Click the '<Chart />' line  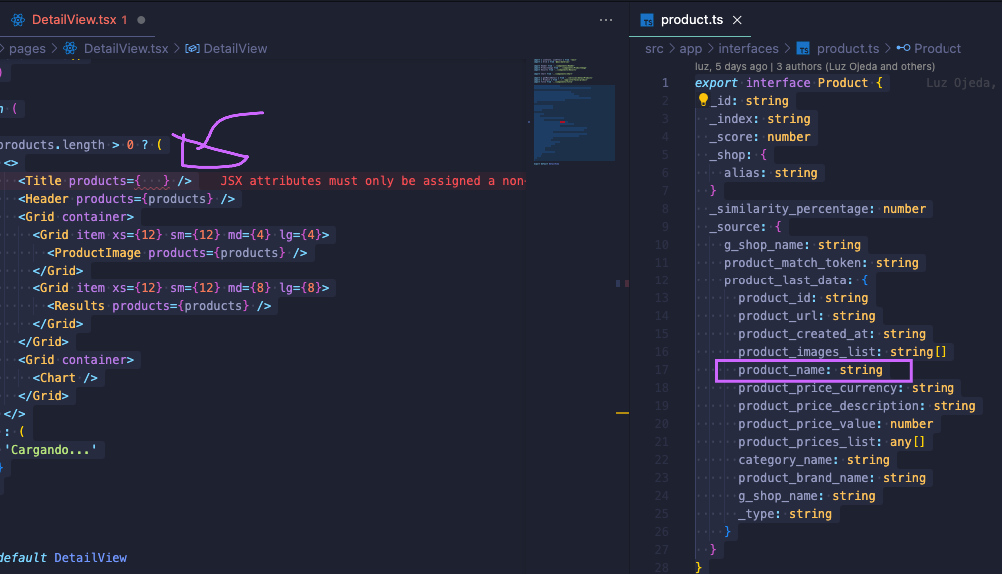(x=65, y=378)
